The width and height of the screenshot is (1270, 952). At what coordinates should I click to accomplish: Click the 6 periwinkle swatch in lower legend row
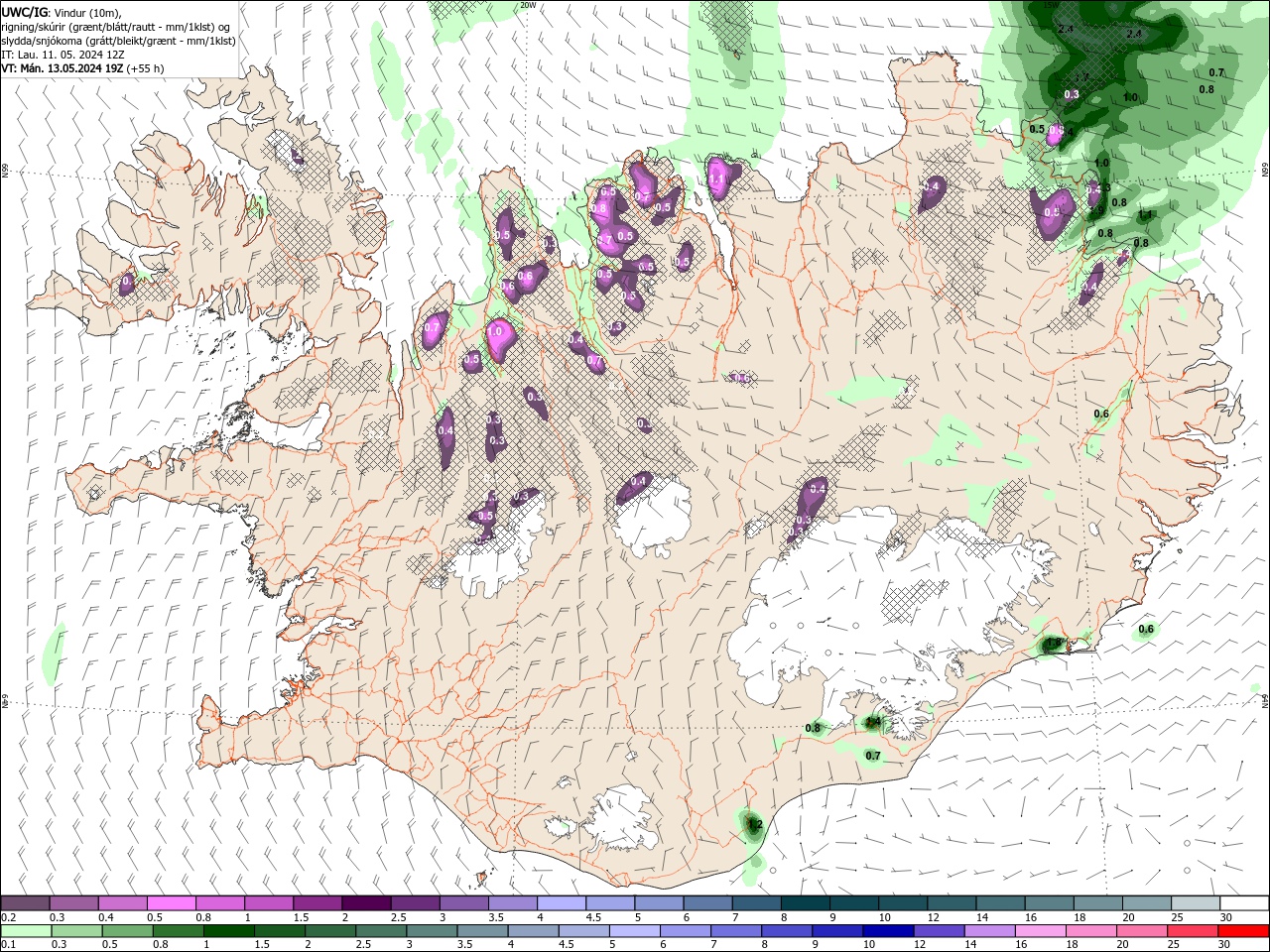click(686, 931)
